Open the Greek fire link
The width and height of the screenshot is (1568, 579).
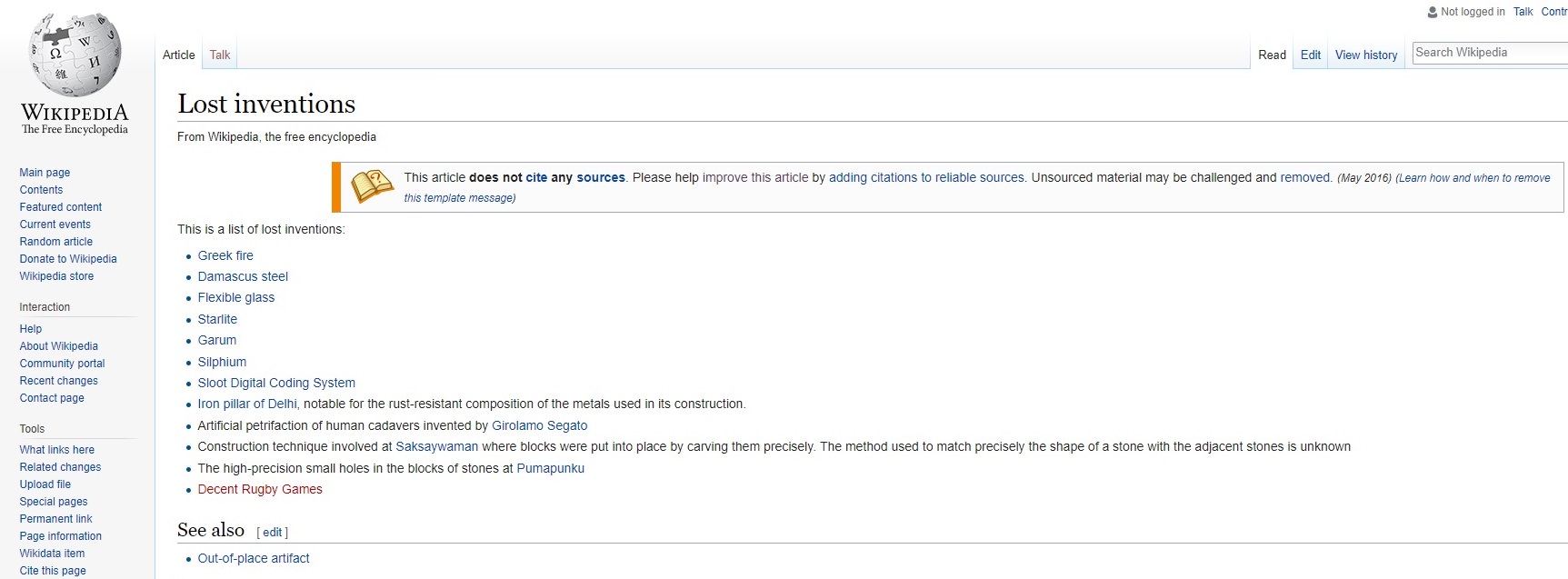coord(225,255)
